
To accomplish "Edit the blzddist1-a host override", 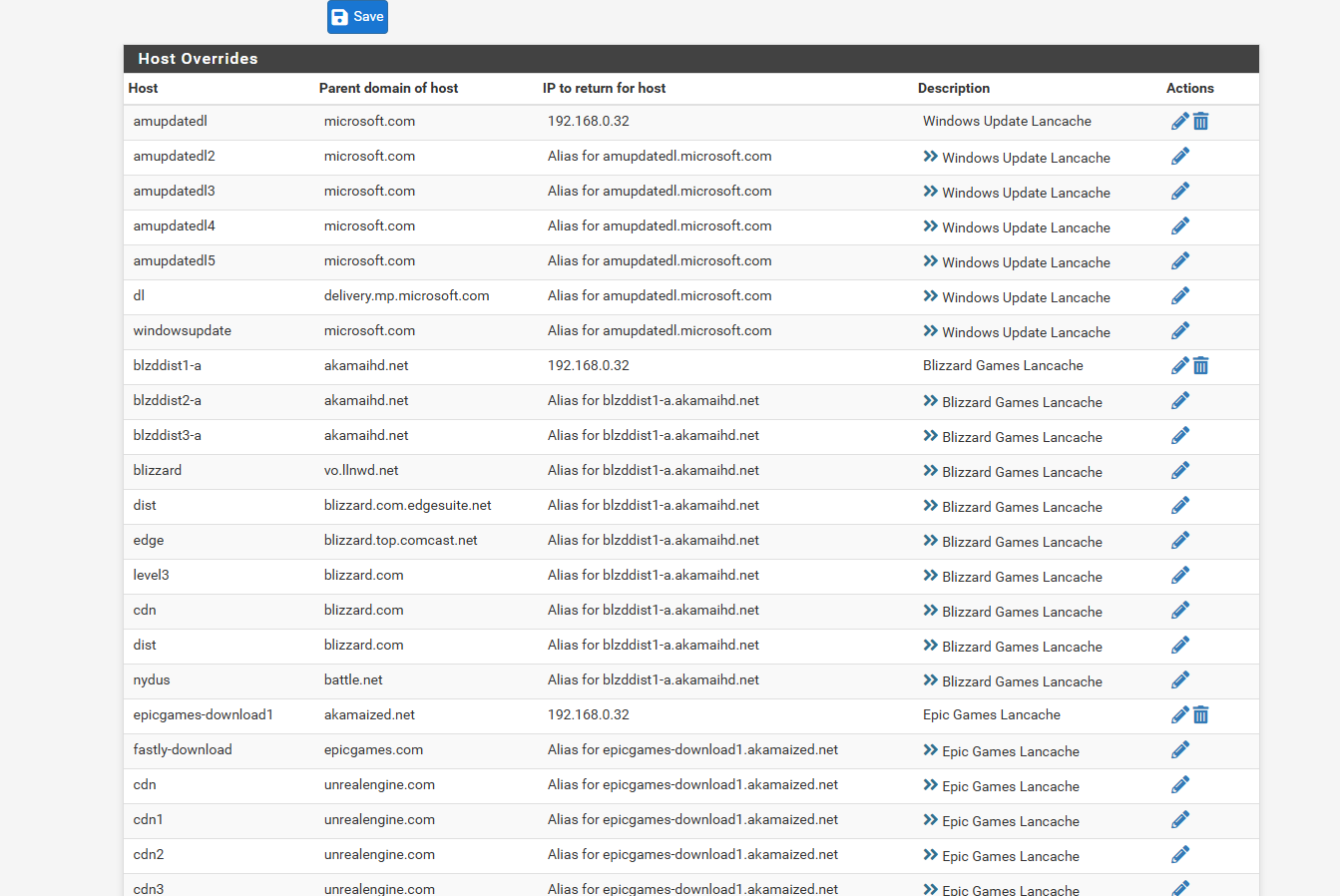I will click(1180, 365).
